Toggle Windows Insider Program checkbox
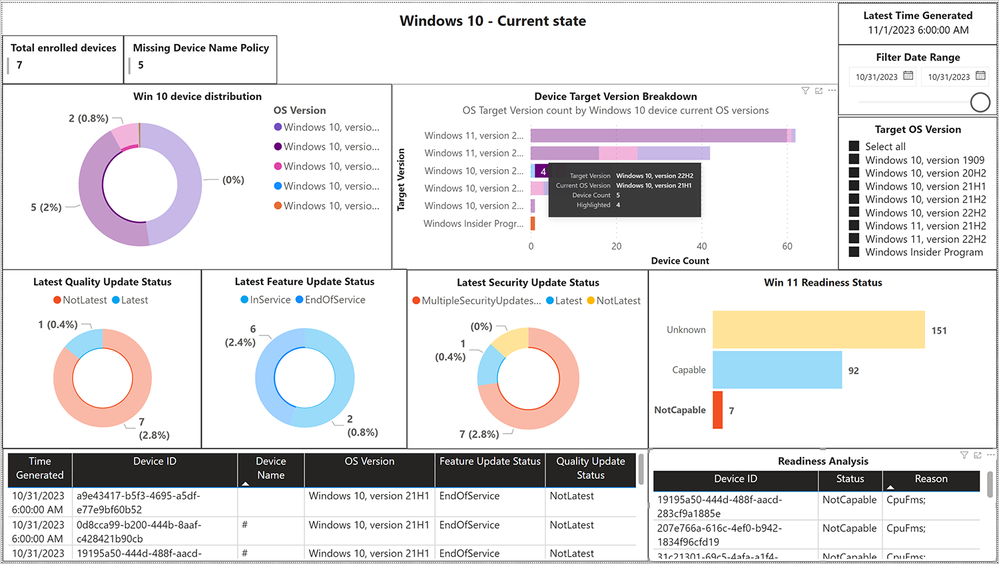Viewport: 999px width, 564px height. [x=854, y=252]
